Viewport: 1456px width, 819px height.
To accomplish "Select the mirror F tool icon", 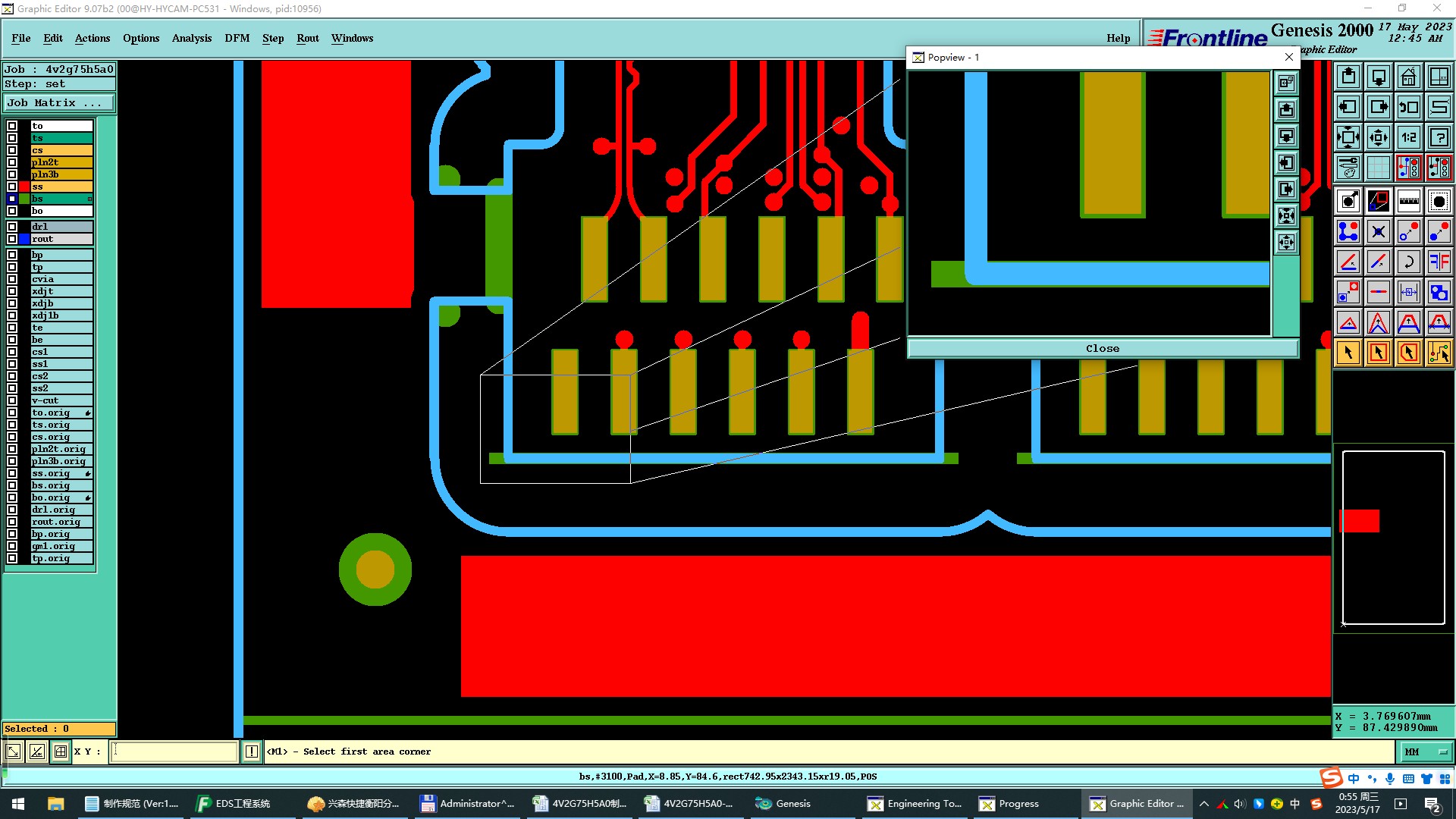I will 1439,262.
